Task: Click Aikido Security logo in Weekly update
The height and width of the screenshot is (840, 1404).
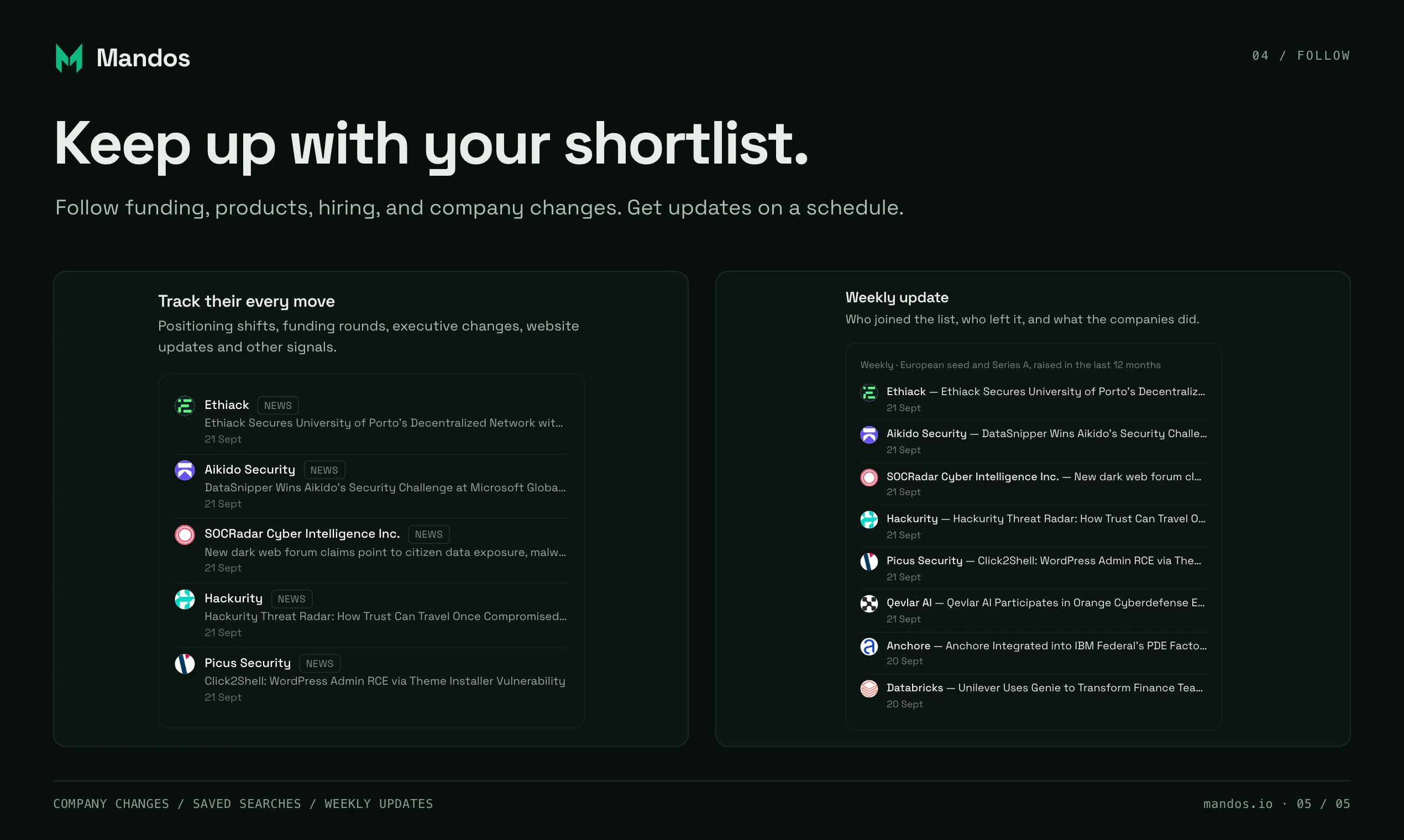Action: click(x=869, y=435)
